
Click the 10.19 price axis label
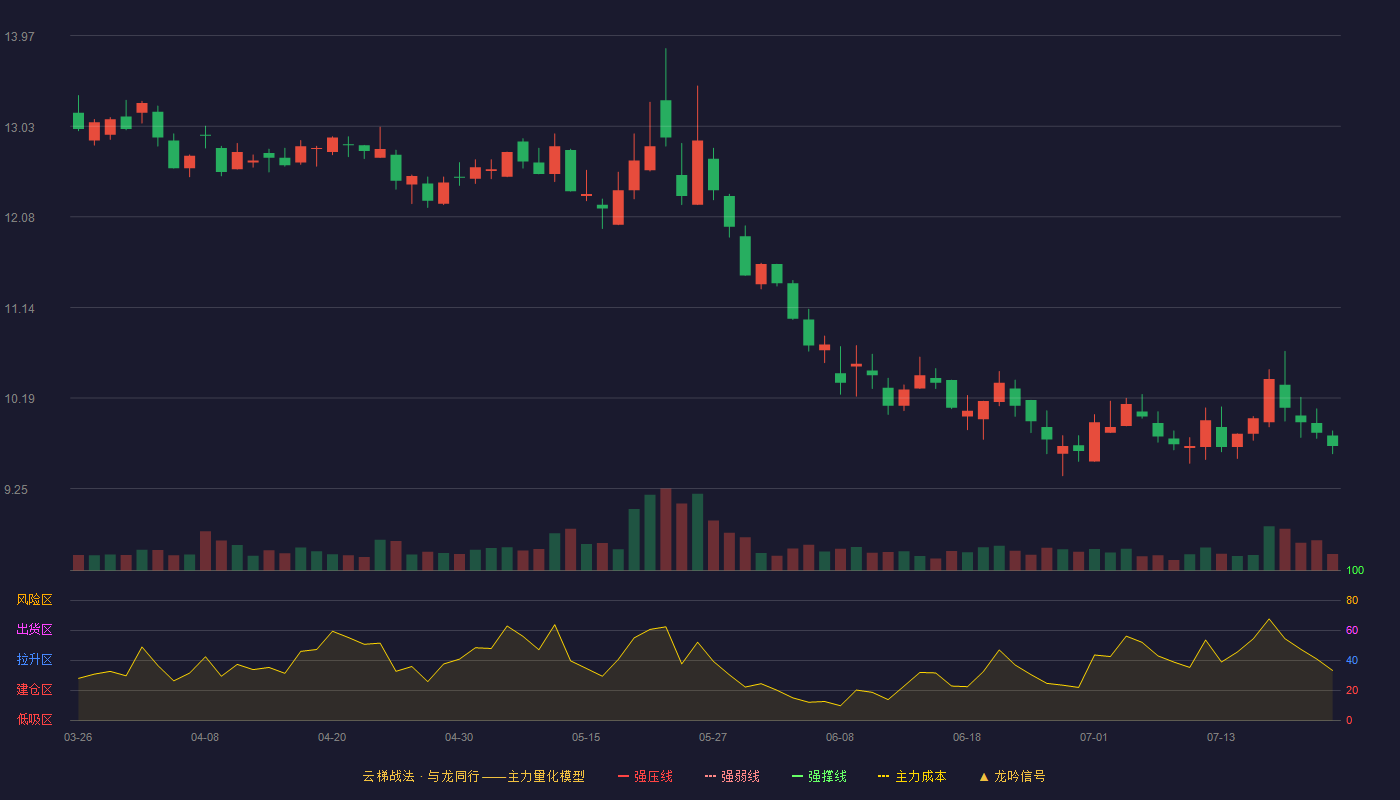coord(19,399)
